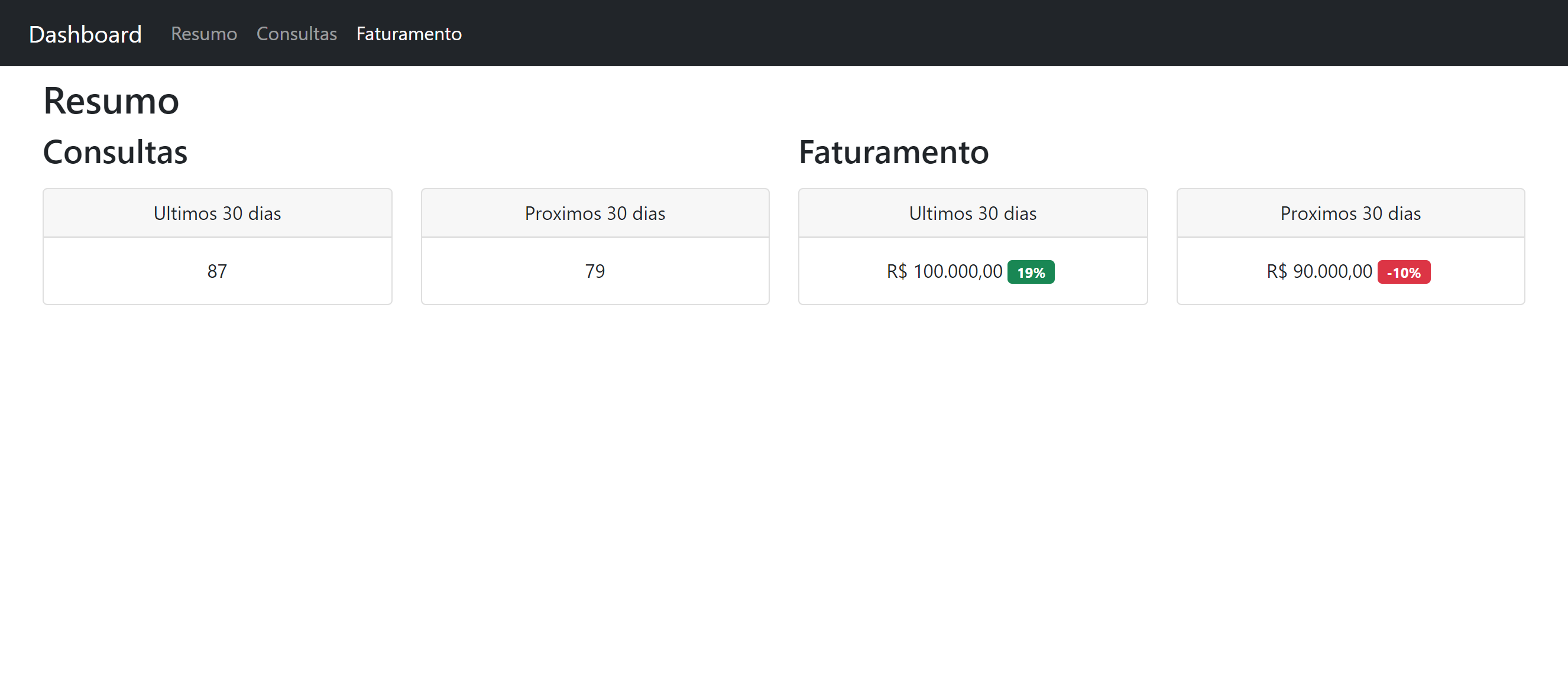Click the red -10% decline badge
This screenshot has width=1568, height=674.
point(1404,272)
